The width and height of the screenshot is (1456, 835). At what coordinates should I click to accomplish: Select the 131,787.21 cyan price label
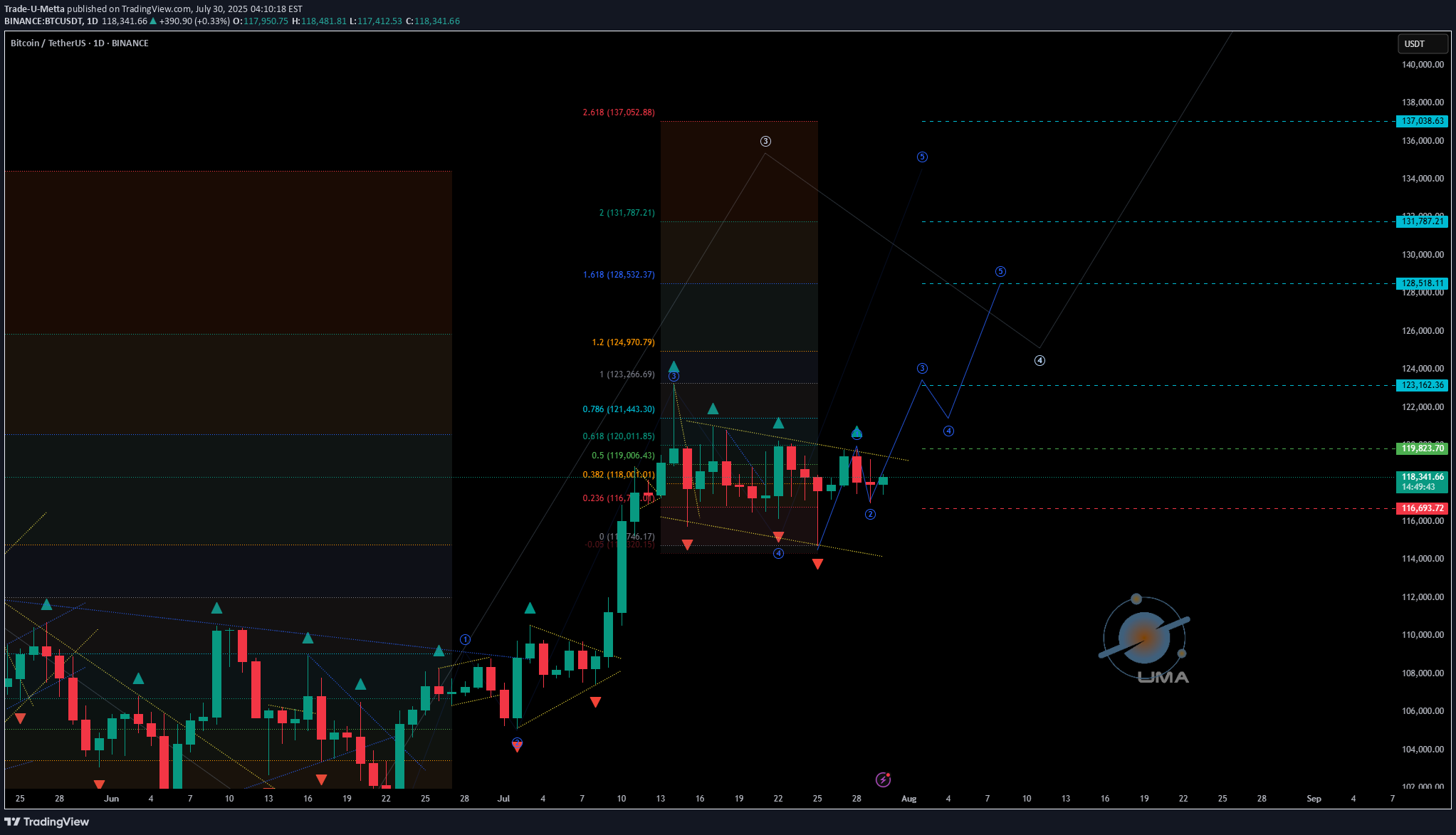click(x=1422, y=221)
